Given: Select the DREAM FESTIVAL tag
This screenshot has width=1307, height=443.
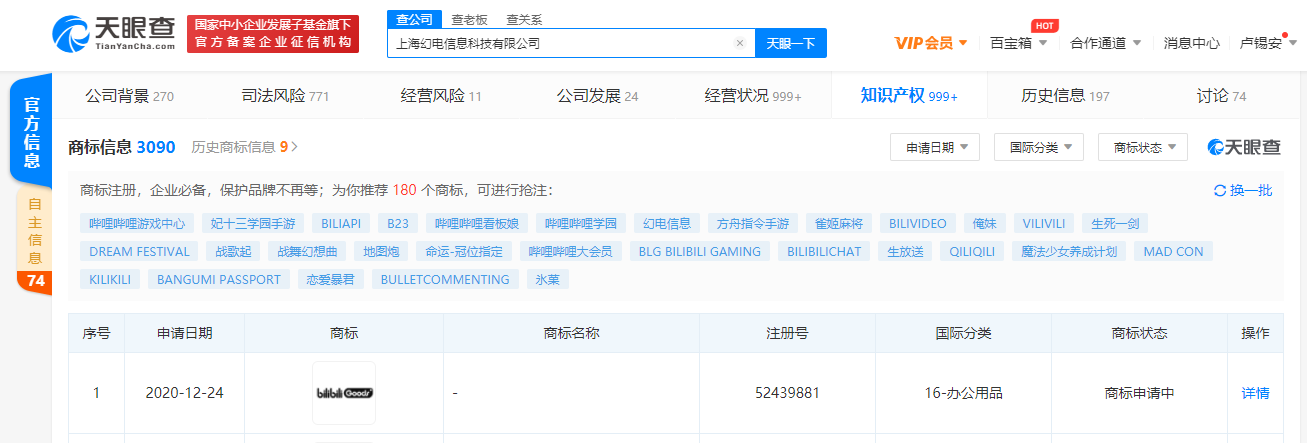Looking at the screenshot, I should pos(139,251).
